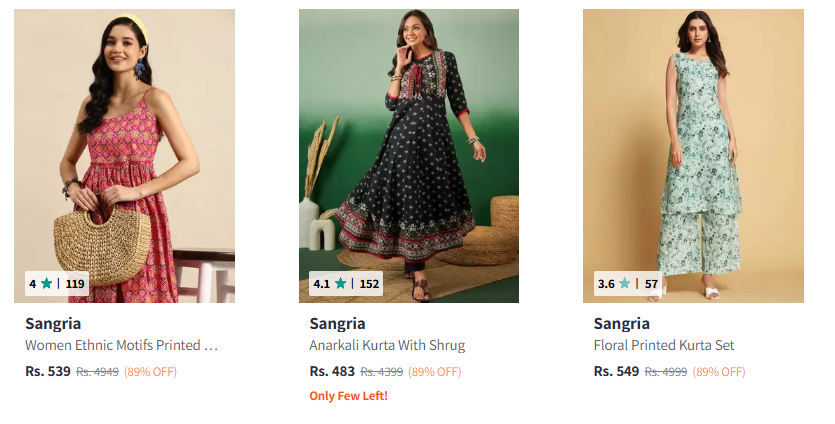835x424 pixels.
Task: Click Sangria brand name under pink dress
Action: pos(53,323)
